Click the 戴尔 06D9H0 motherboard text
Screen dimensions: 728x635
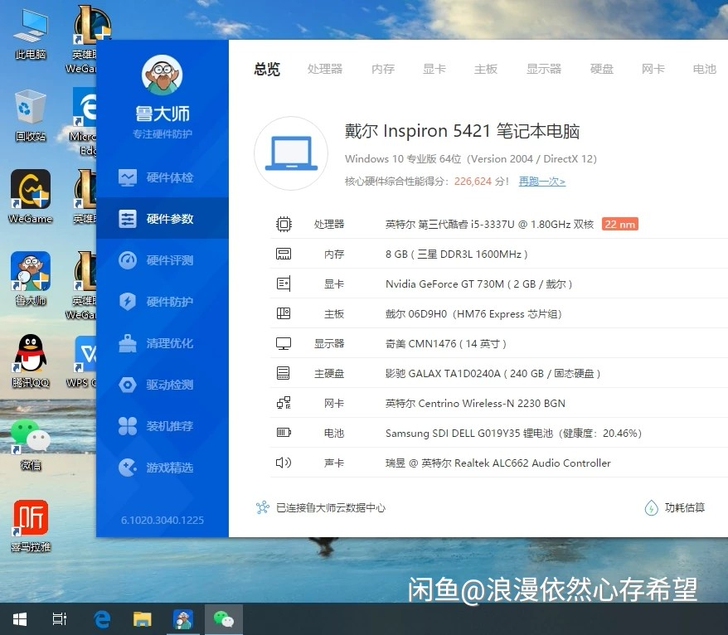click(474, 314)
